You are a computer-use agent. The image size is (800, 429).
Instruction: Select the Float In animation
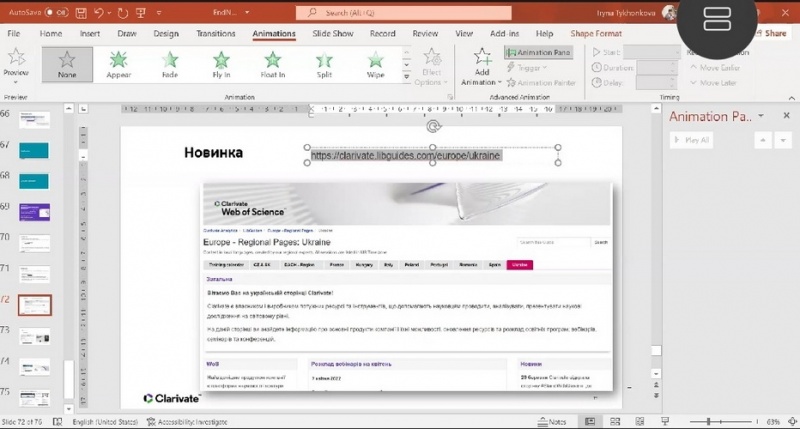272,65
